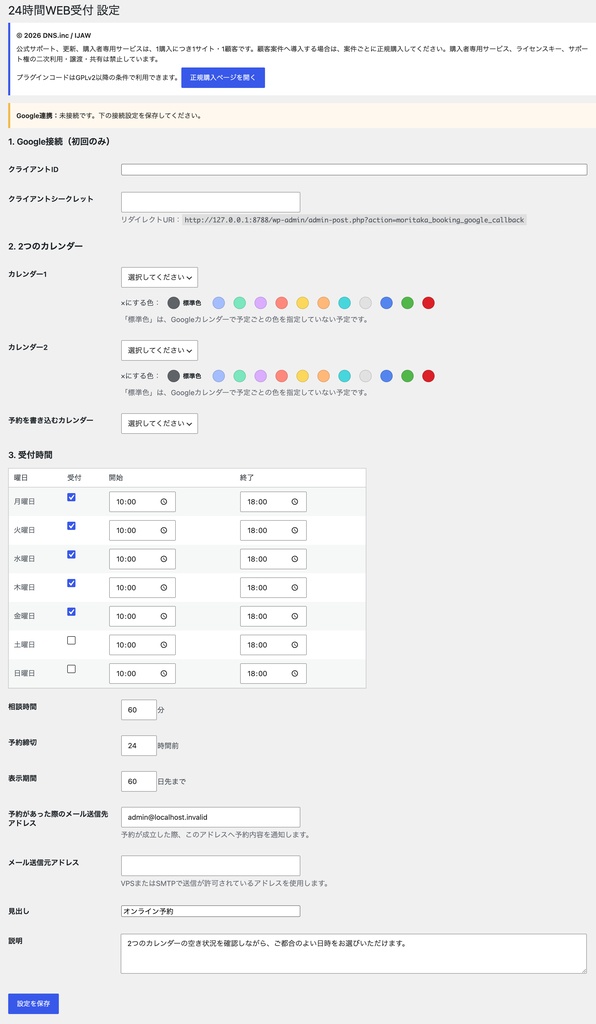Enable the 土曜日 reception checkbox
This screenshot has height=1024, width=596.
[x=71, y=641]
